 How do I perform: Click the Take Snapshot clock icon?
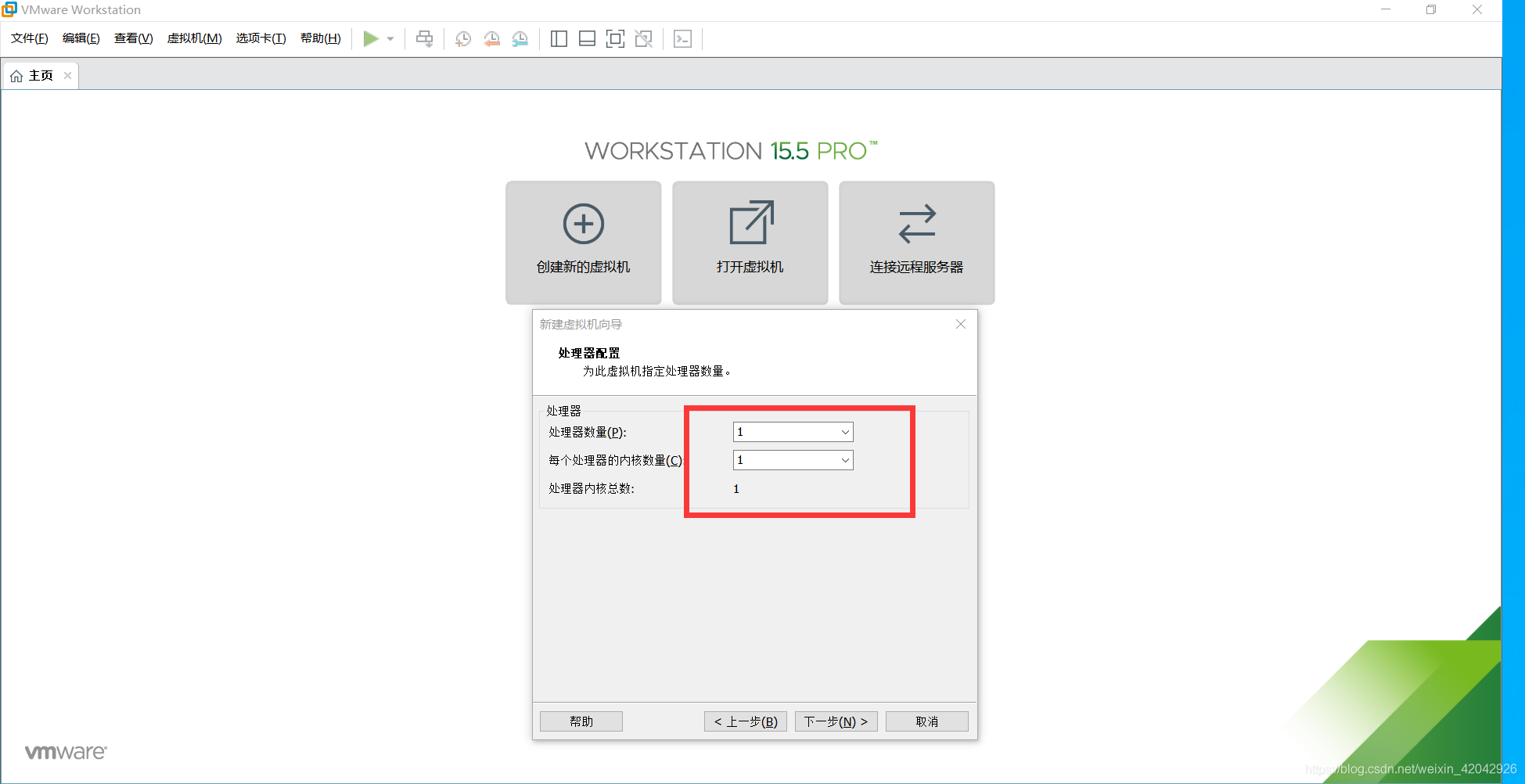pos(463,38)
